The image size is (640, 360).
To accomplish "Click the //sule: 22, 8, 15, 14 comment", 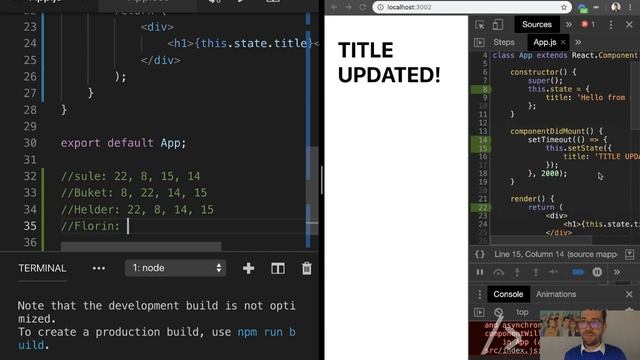I will (x=131, y=176).
